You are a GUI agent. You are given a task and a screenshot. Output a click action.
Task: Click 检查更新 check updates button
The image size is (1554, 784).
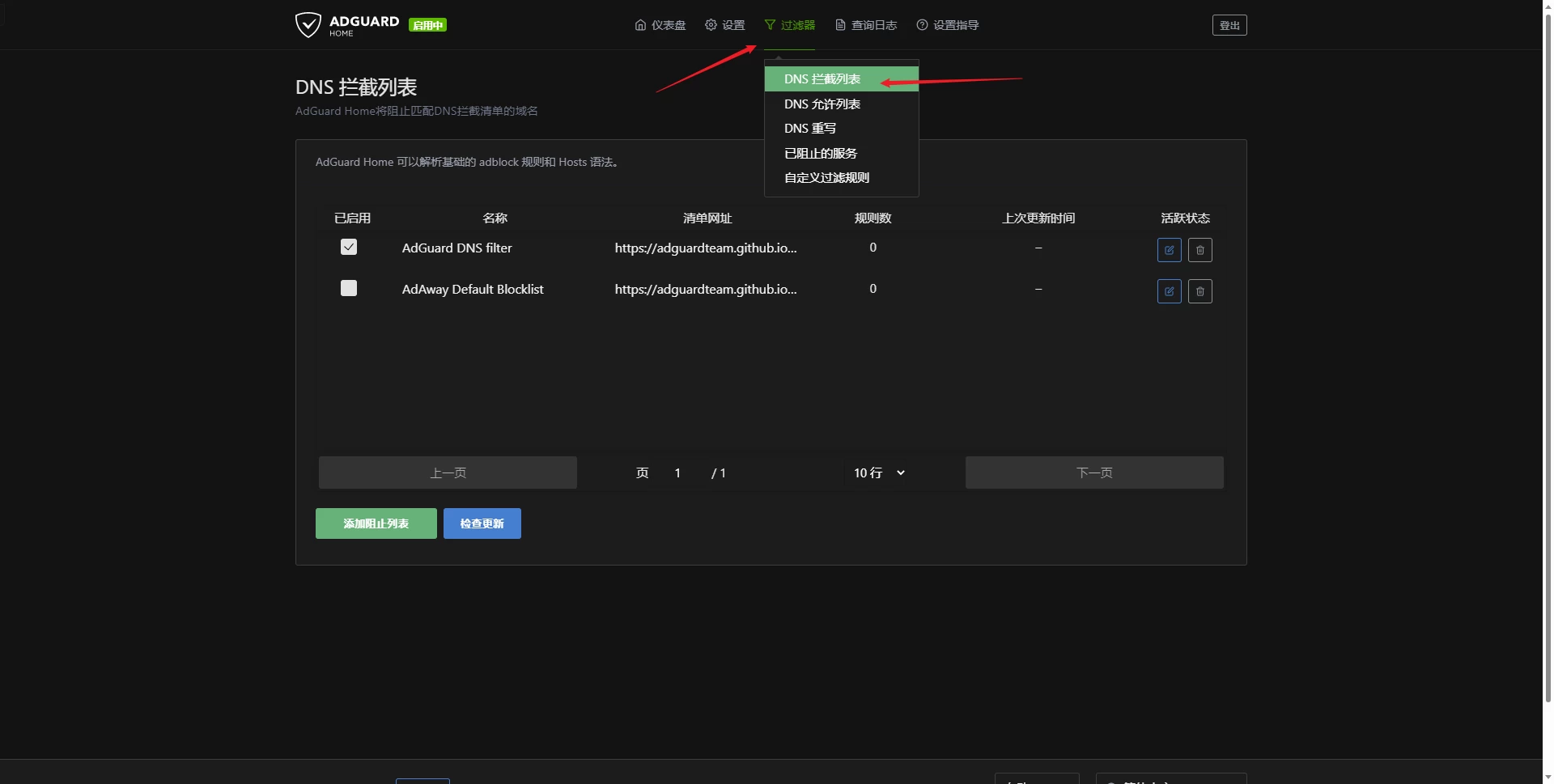482,523
